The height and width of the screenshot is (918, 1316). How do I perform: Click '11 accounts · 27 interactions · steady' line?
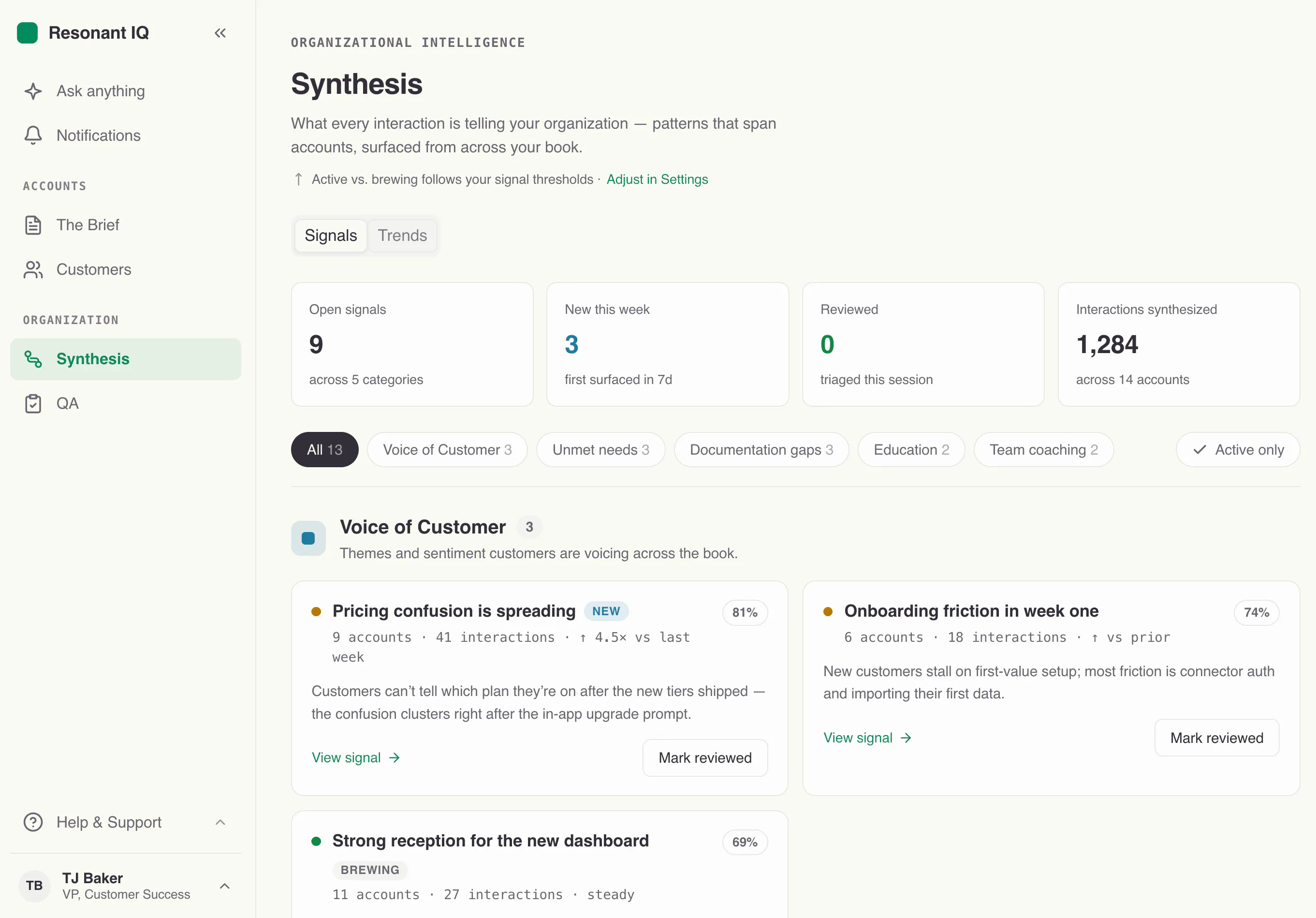click(483, 894)
